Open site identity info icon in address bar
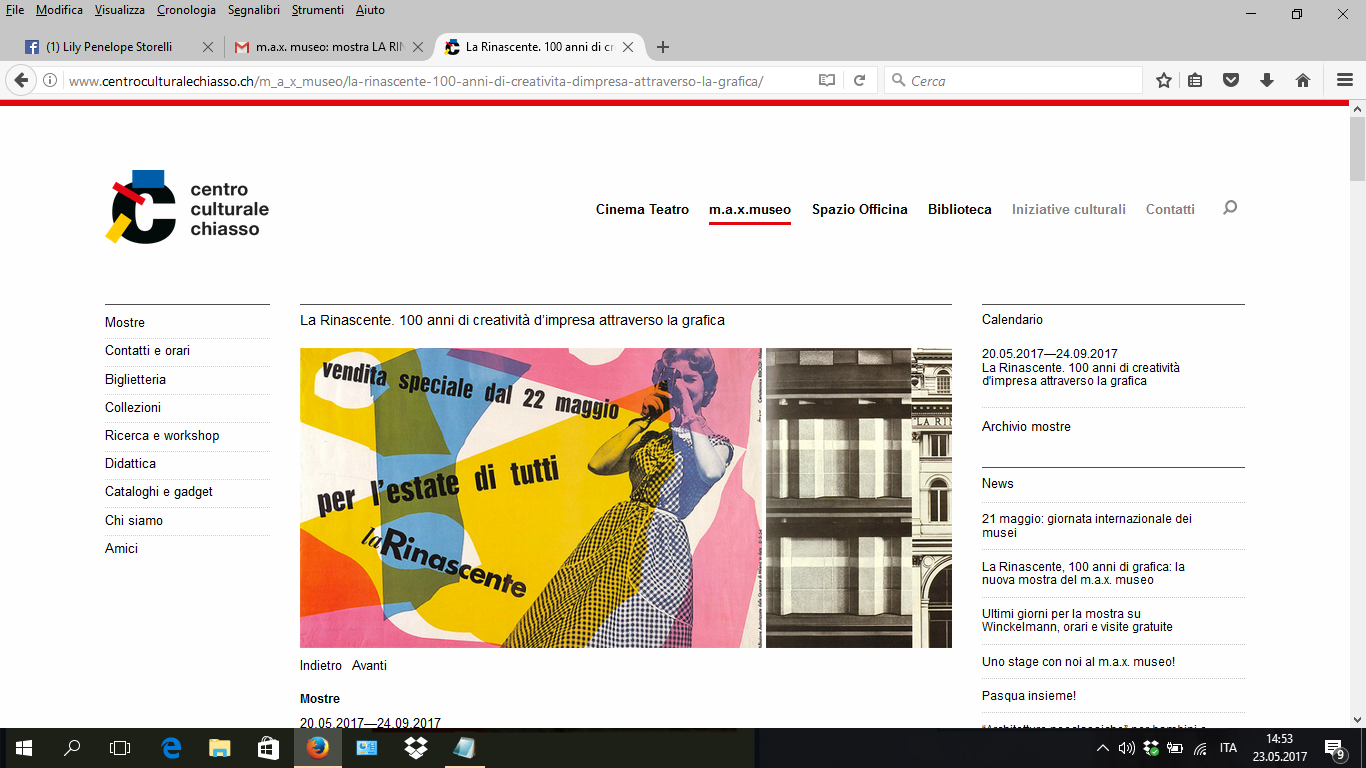 click(50, 81)
